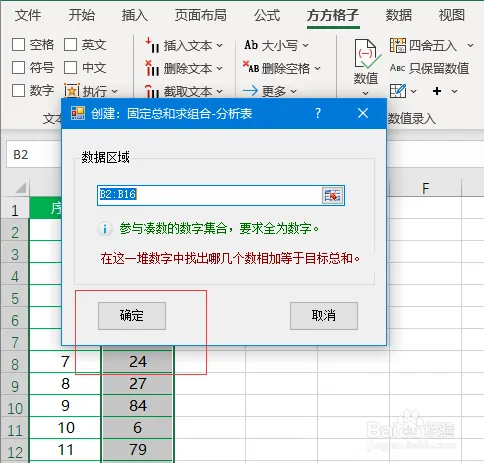
Task: Check the 数字 checkbox
Action: pos(18,90)
